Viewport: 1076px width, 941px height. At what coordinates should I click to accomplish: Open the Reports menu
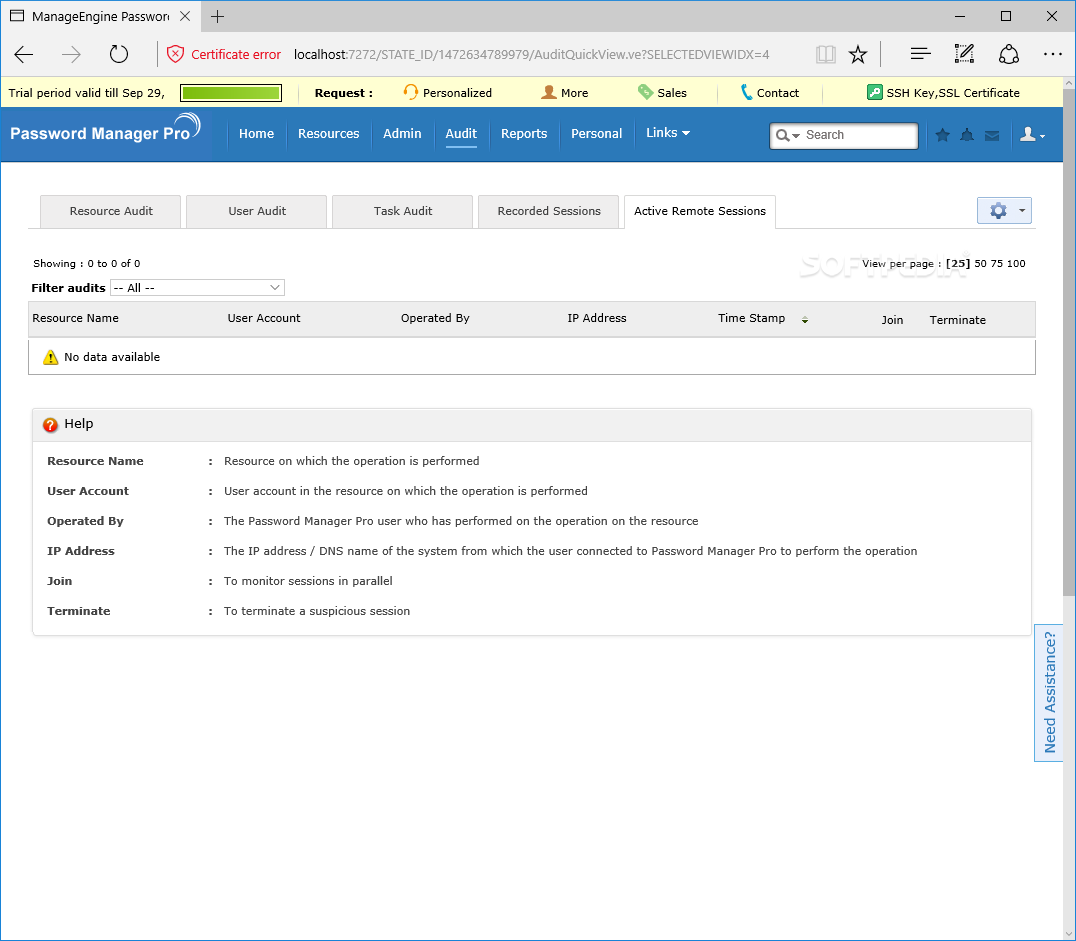point(524,134)
